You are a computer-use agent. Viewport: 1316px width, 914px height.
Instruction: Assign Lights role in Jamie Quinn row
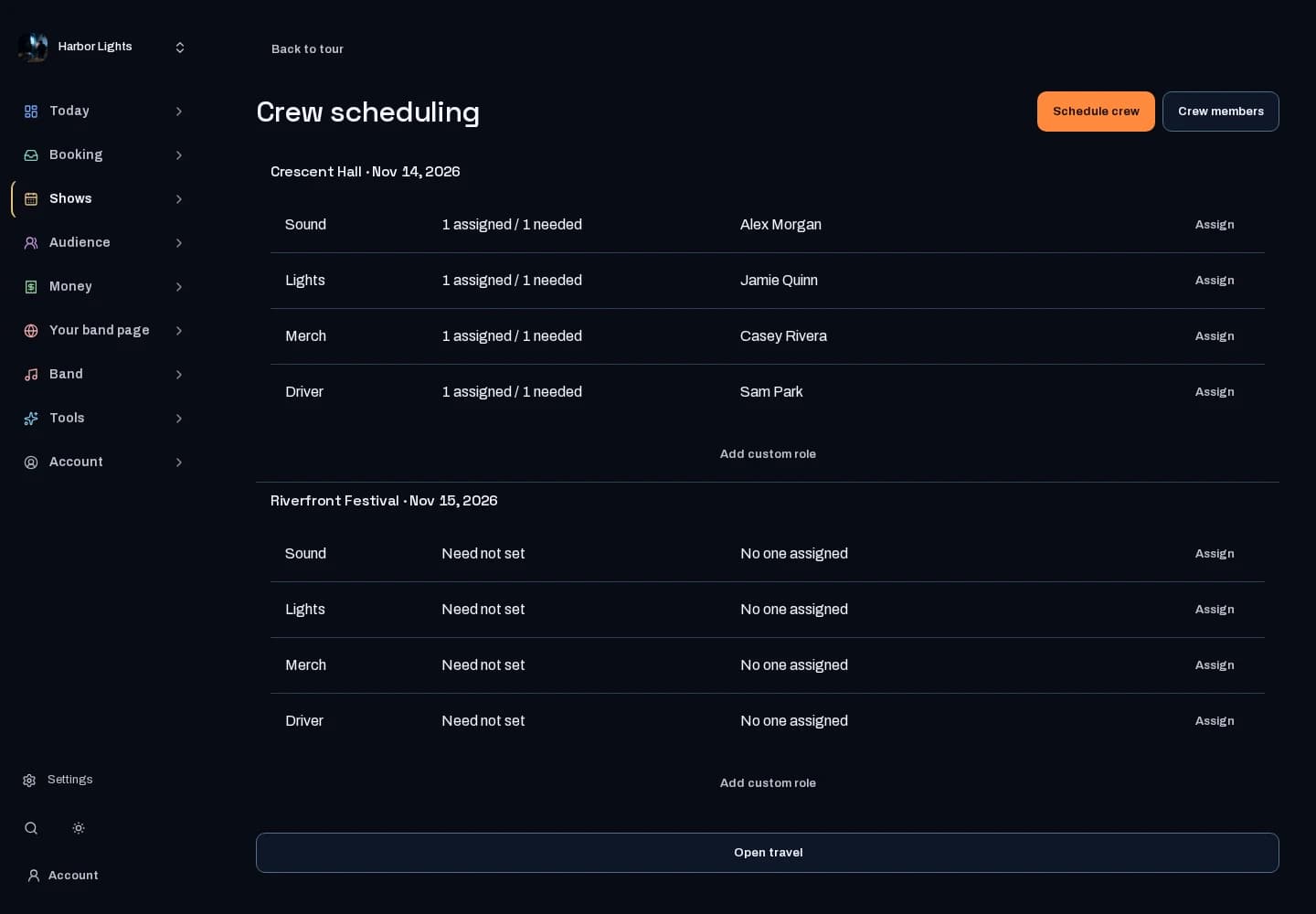tap(1215, 281)
